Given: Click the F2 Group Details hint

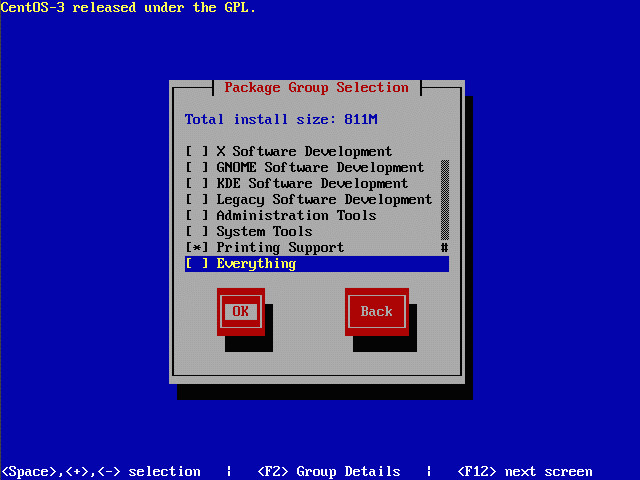Looking at the screenshot, I should coord(329,471).
